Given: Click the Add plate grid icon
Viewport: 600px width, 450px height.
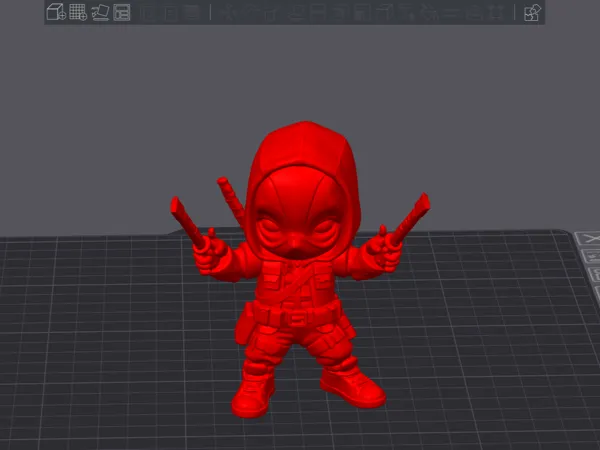Looking at the screenshot, I should 78,12.
